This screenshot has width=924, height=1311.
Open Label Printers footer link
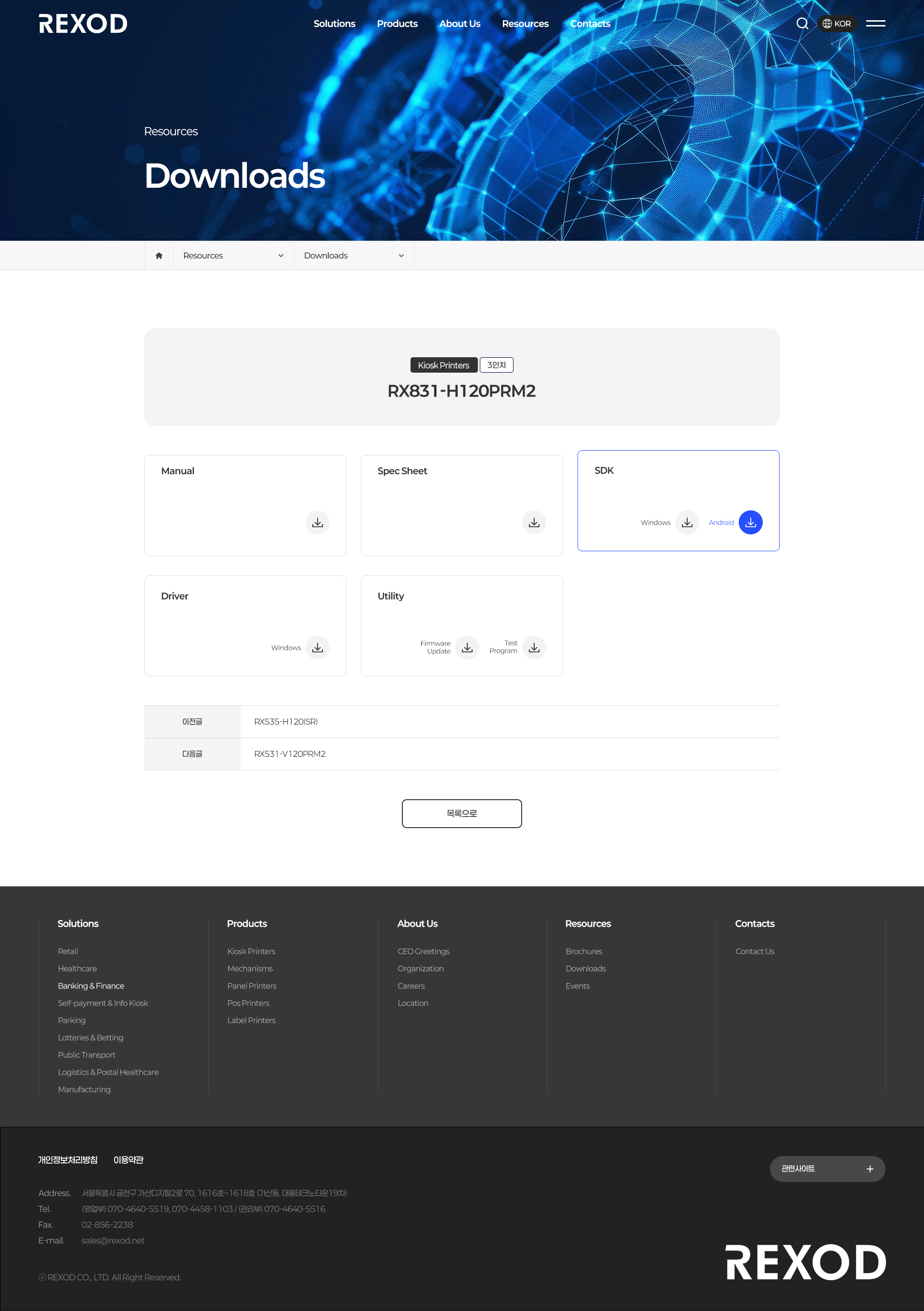coord(251,1020)
